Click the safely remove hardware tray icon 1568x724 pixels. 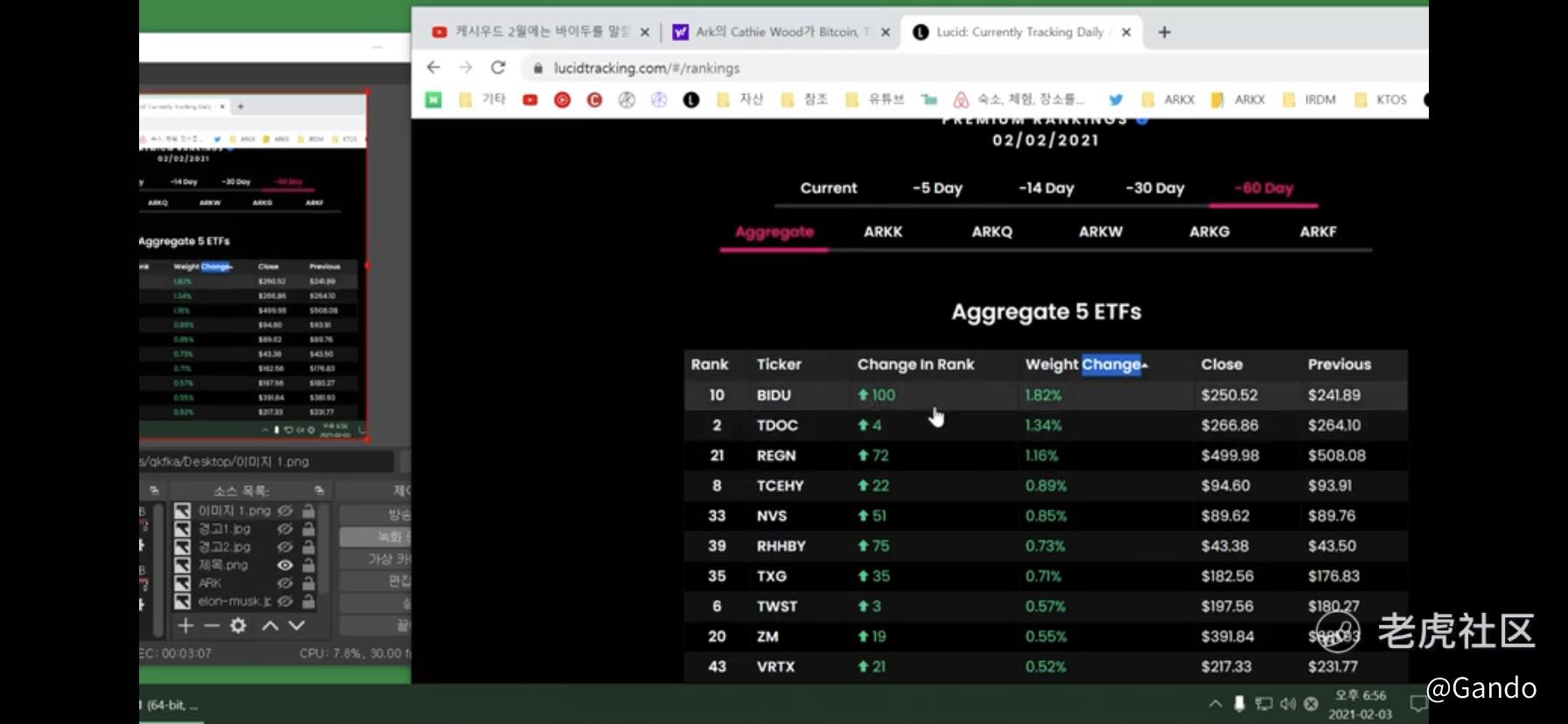tap(1239, 703)
